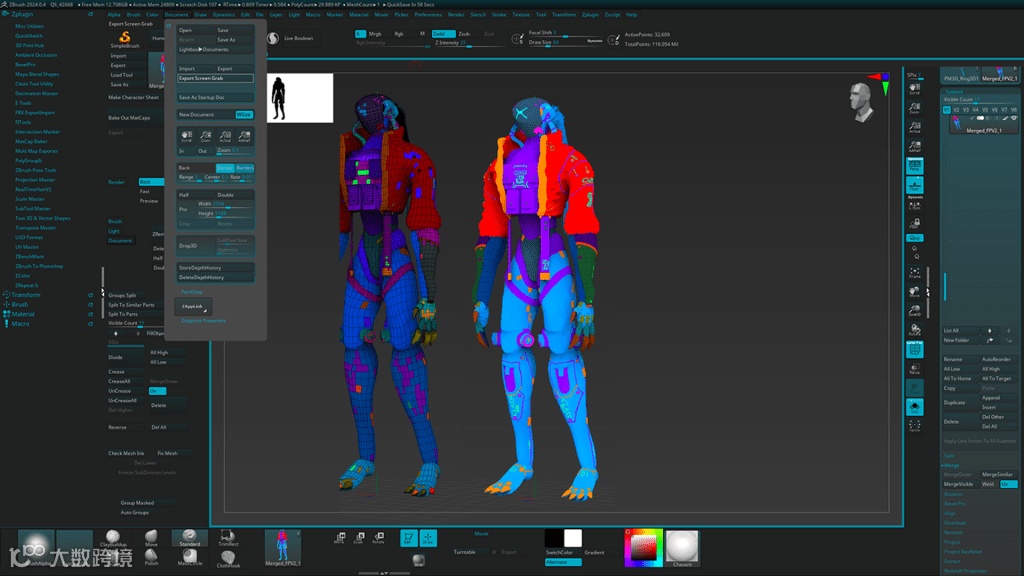Toggle the Mrgb color mode
1024x576 pixels.
(375, 34)
